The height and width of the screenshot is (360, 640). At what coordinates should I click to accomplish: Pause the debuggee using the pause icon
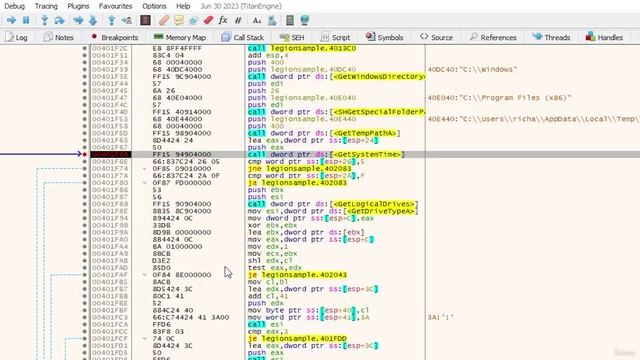click(26, 20)
